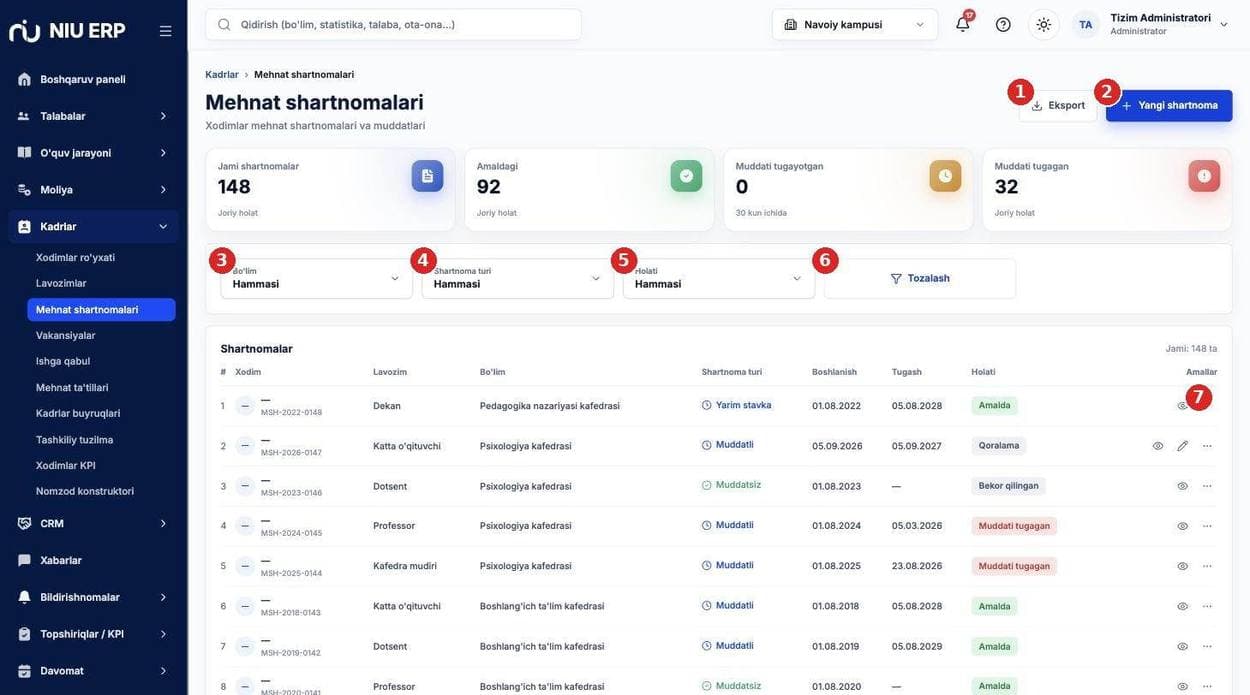
Task: Click the Eksport button
Action: point(1058,106)
